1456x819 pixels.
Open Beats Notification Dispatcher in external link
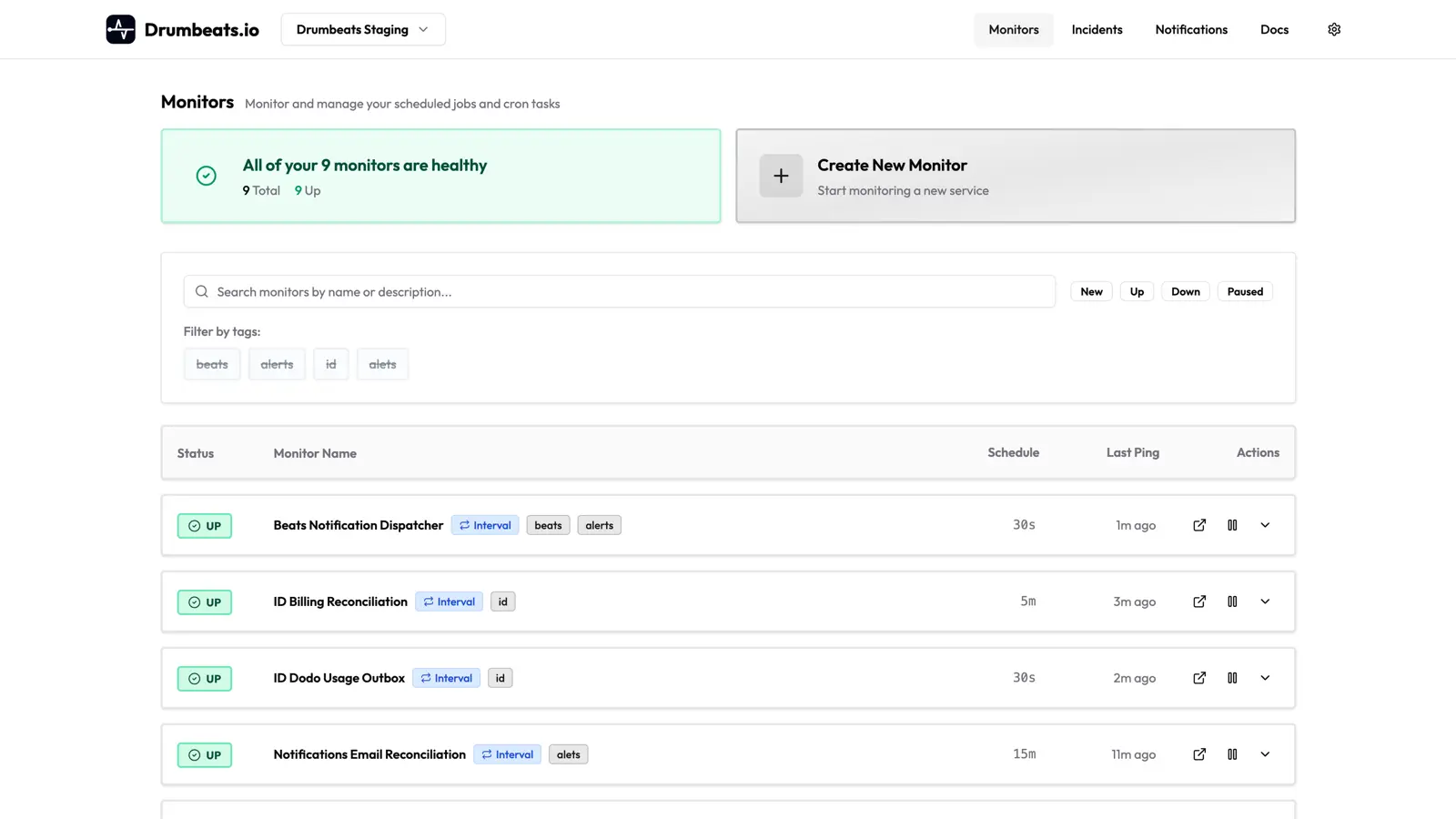1199,525
